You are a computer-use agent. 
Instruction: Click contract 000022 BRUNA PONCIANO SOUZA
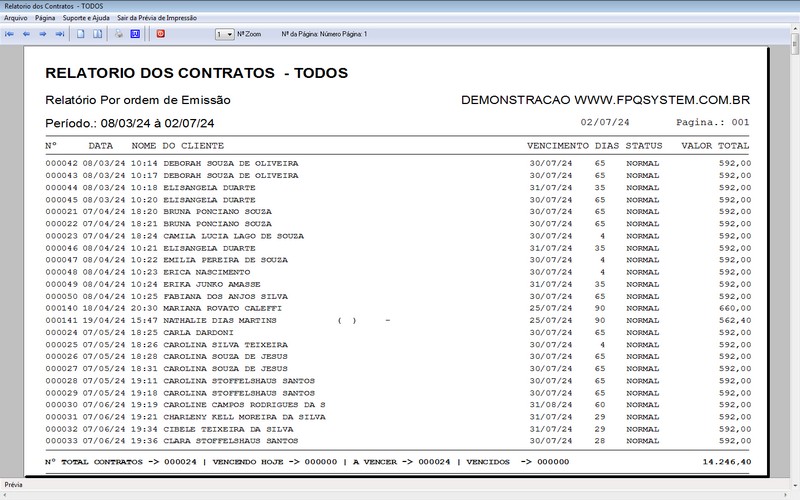coord(398,224)
